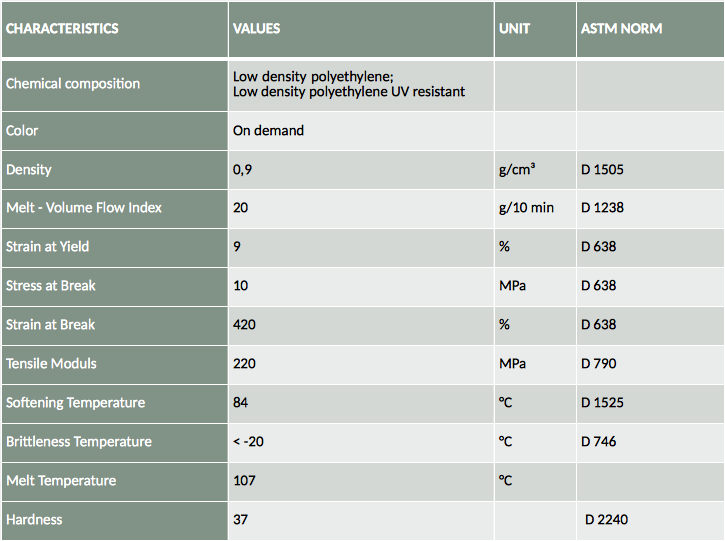Viewport: 725px width, 541px height.
Task: Select the Melt - Volume Flow Index label
Action: click(84, 208)
